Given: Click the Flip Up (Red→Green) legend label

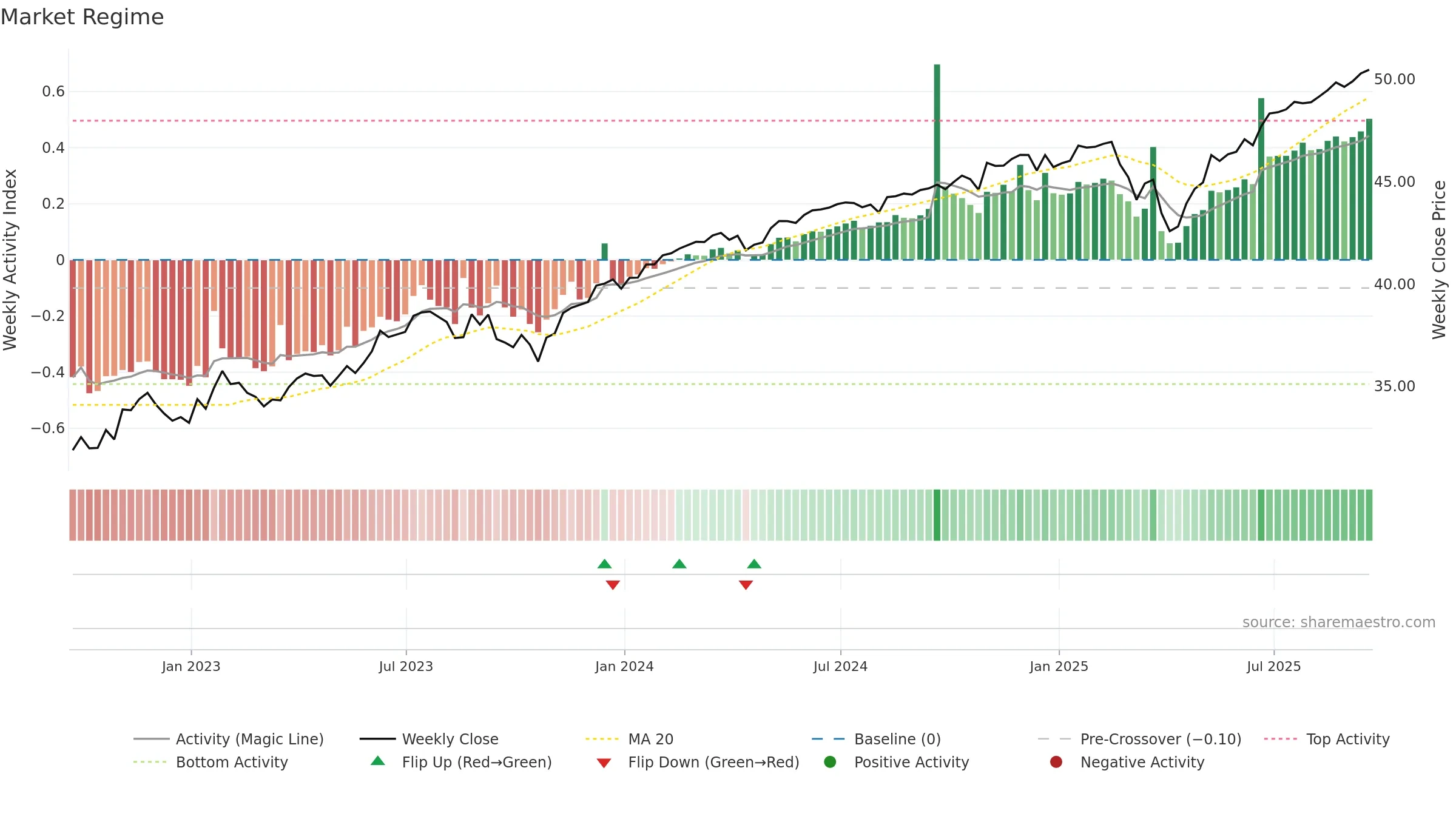Looking at the screenshot, I should pyautogui.click(x=477, y=762).
